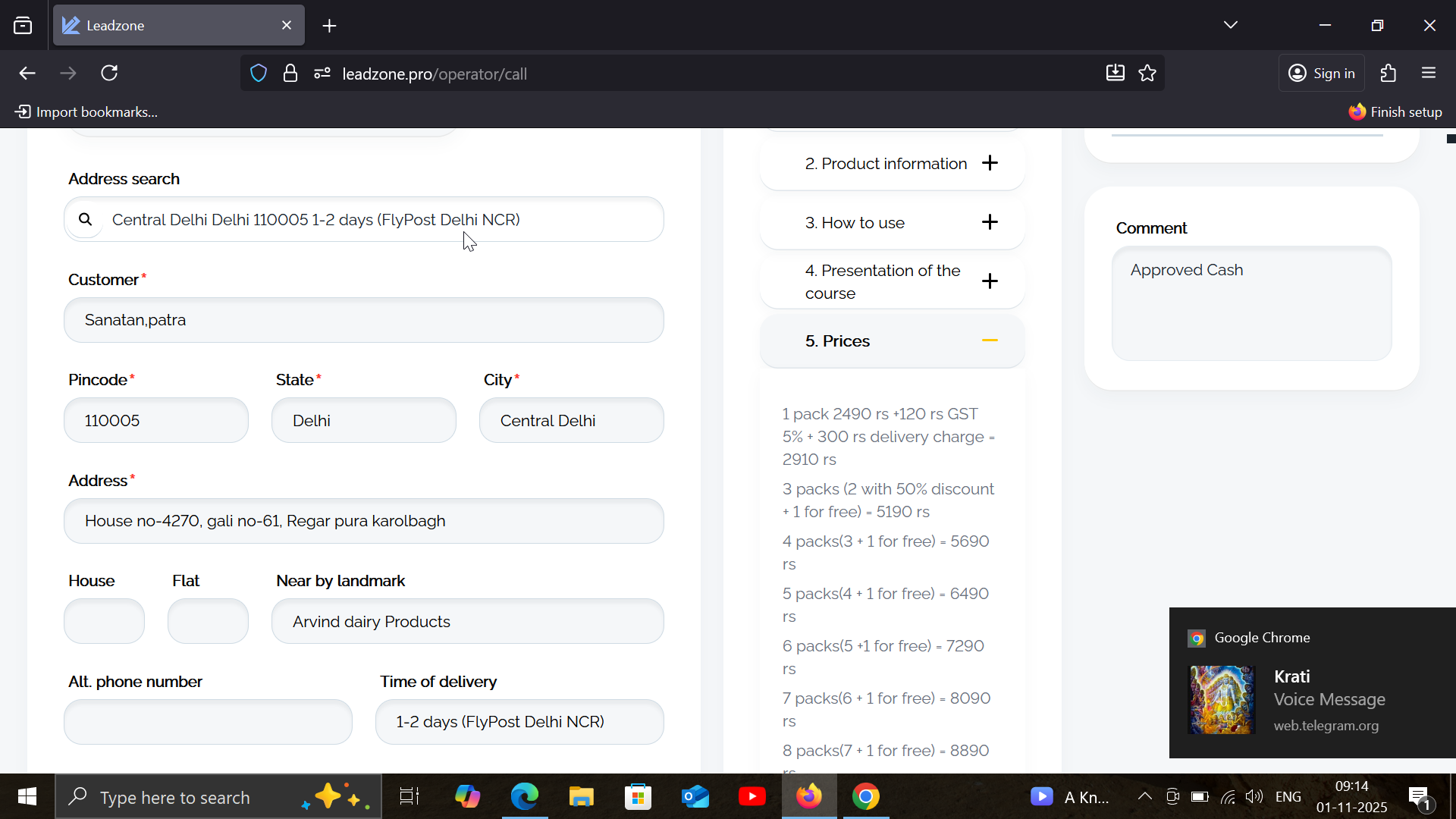The width and height of the screenshot is (1456, 819).
Task: Open the extensions puzzle icon
Action: [1388, 73]
